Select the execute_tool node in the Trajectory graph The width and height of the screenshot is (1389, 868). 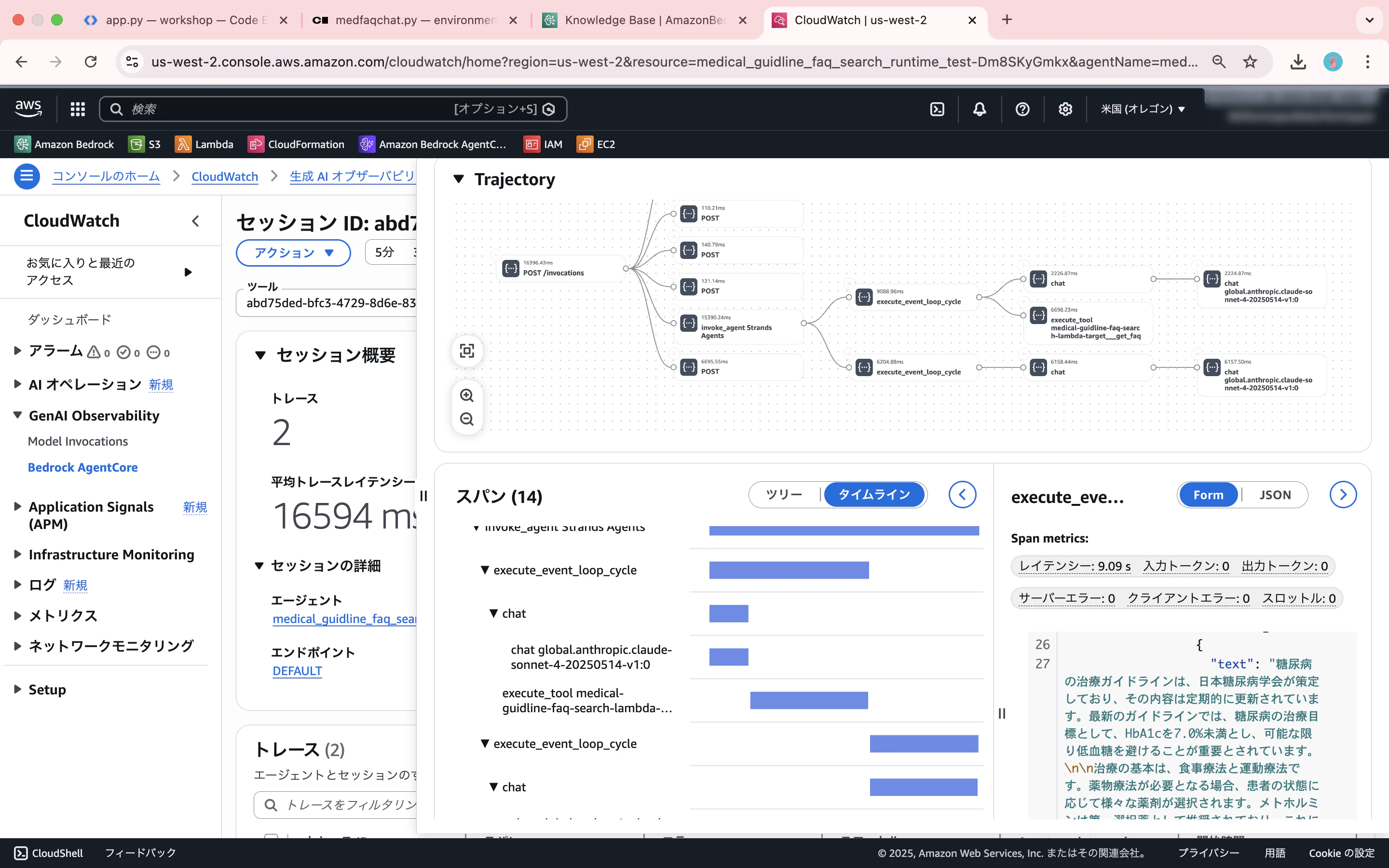click(x=1088, y=323)
